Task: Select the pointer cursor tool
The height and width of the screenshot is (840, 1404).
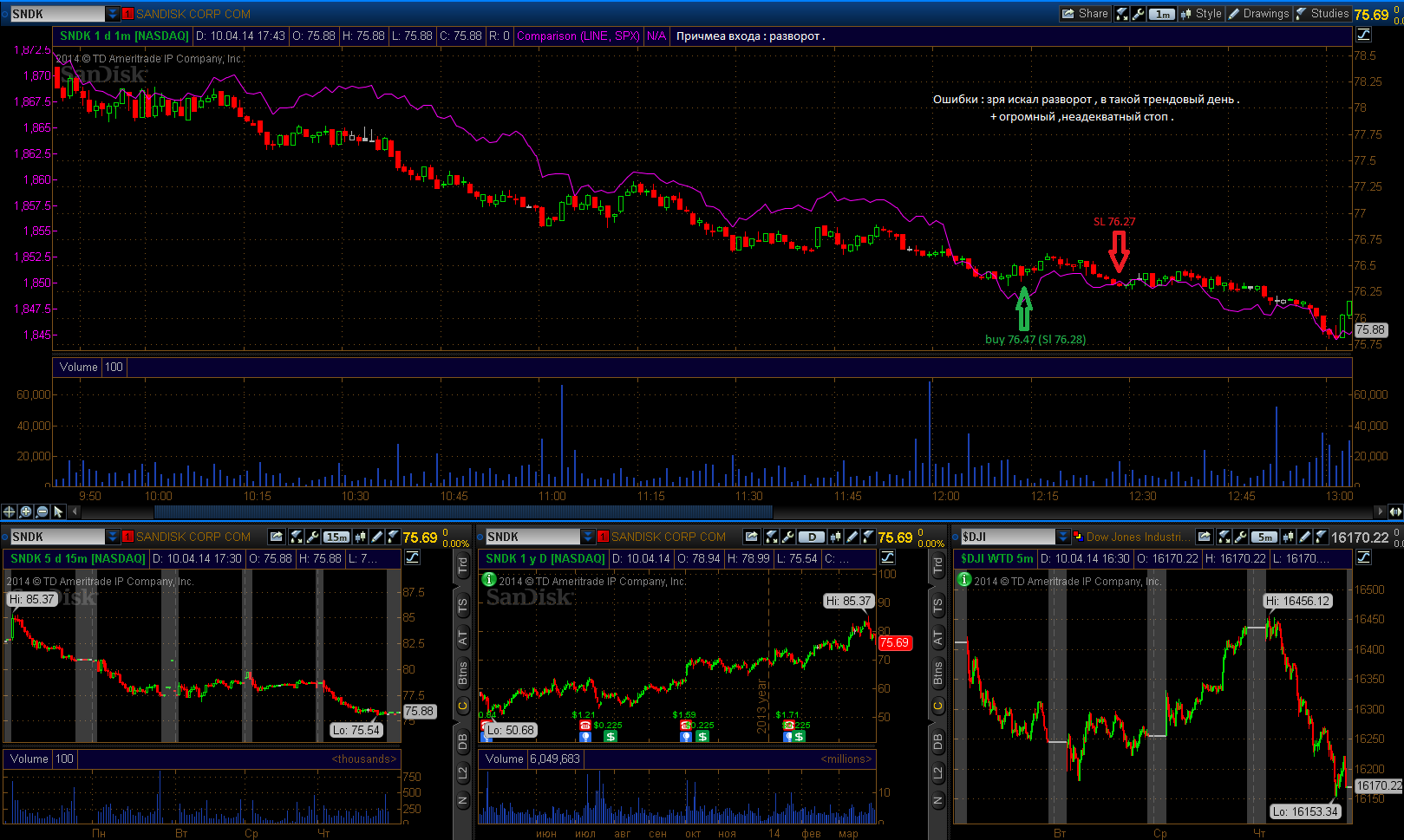Action: pyautogui.click(x=58, y=511)
